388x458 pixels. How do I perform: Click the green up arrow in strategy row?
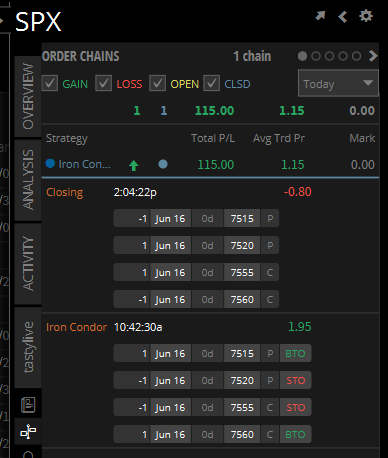coord(134,165)
